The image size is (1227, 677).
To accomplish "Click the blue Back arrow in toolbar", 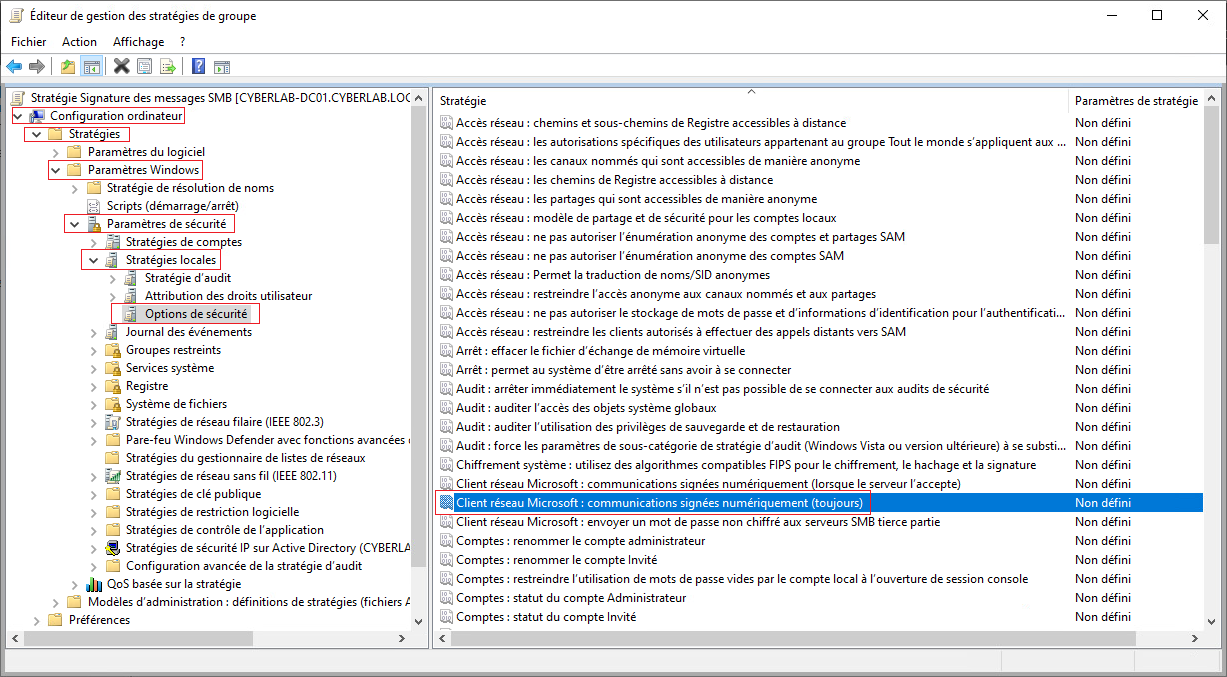I will [14, 67].
